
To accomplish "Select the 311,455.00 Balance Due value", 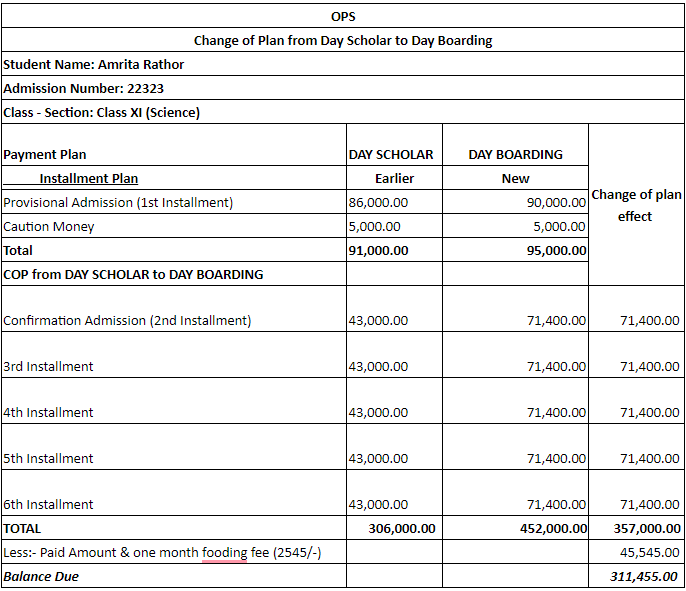I will (x=645, y=576).
